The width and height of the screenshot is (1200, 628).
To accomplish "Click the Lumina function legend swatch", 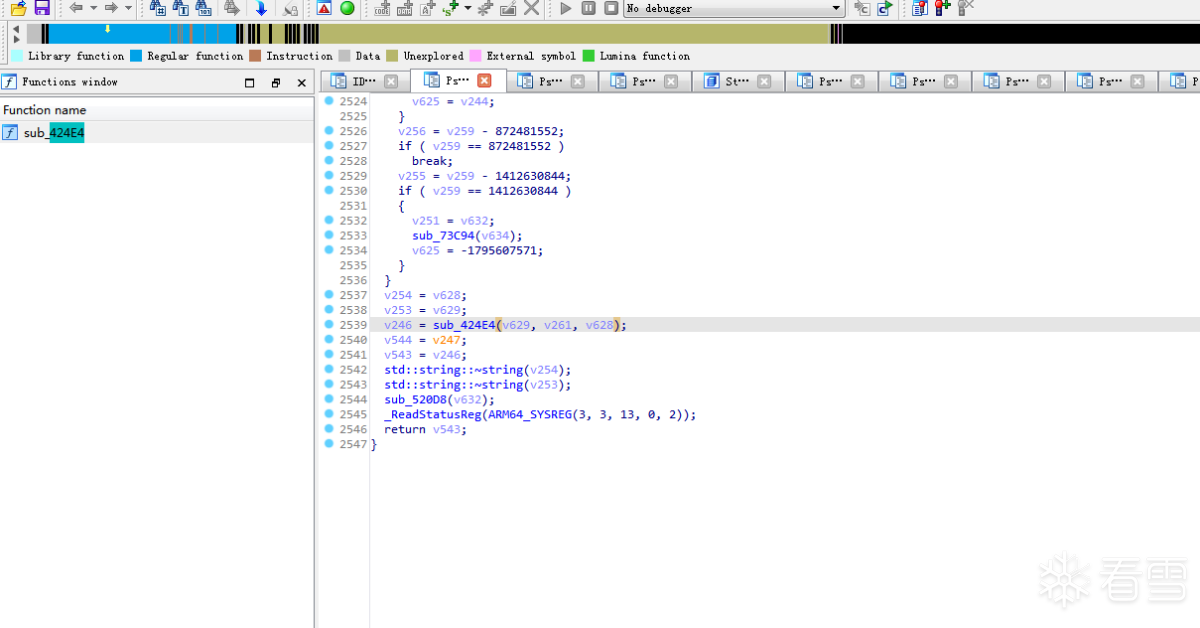I will point(589,56).
